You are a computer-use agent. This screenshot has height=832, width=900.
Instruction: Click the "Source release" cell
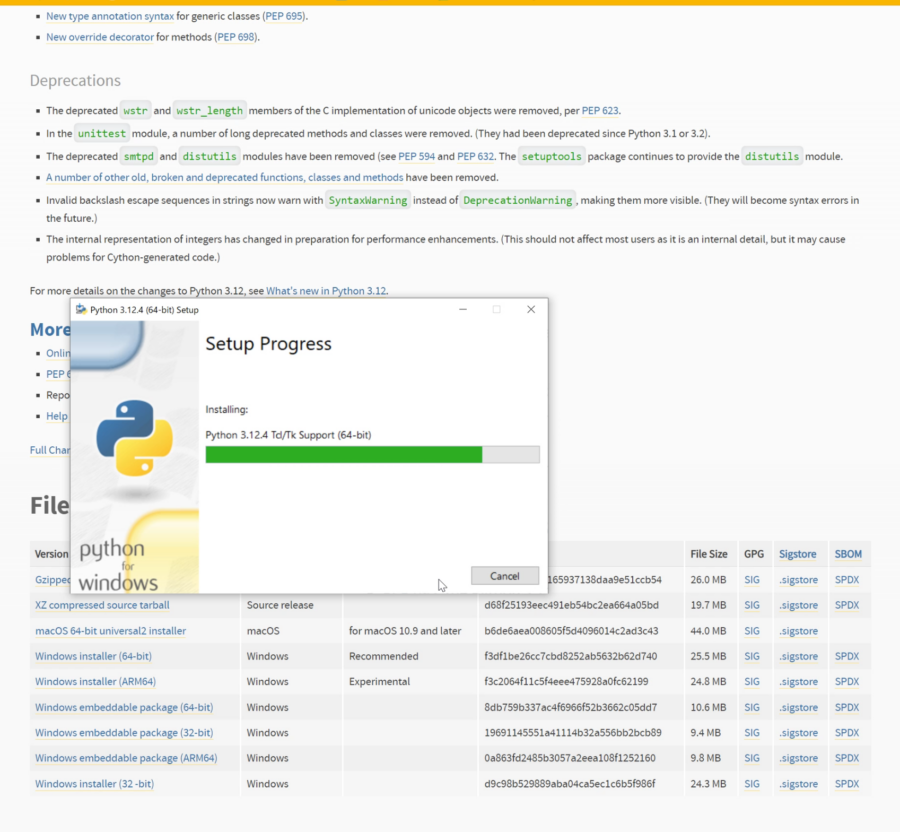tap(280, 605)
